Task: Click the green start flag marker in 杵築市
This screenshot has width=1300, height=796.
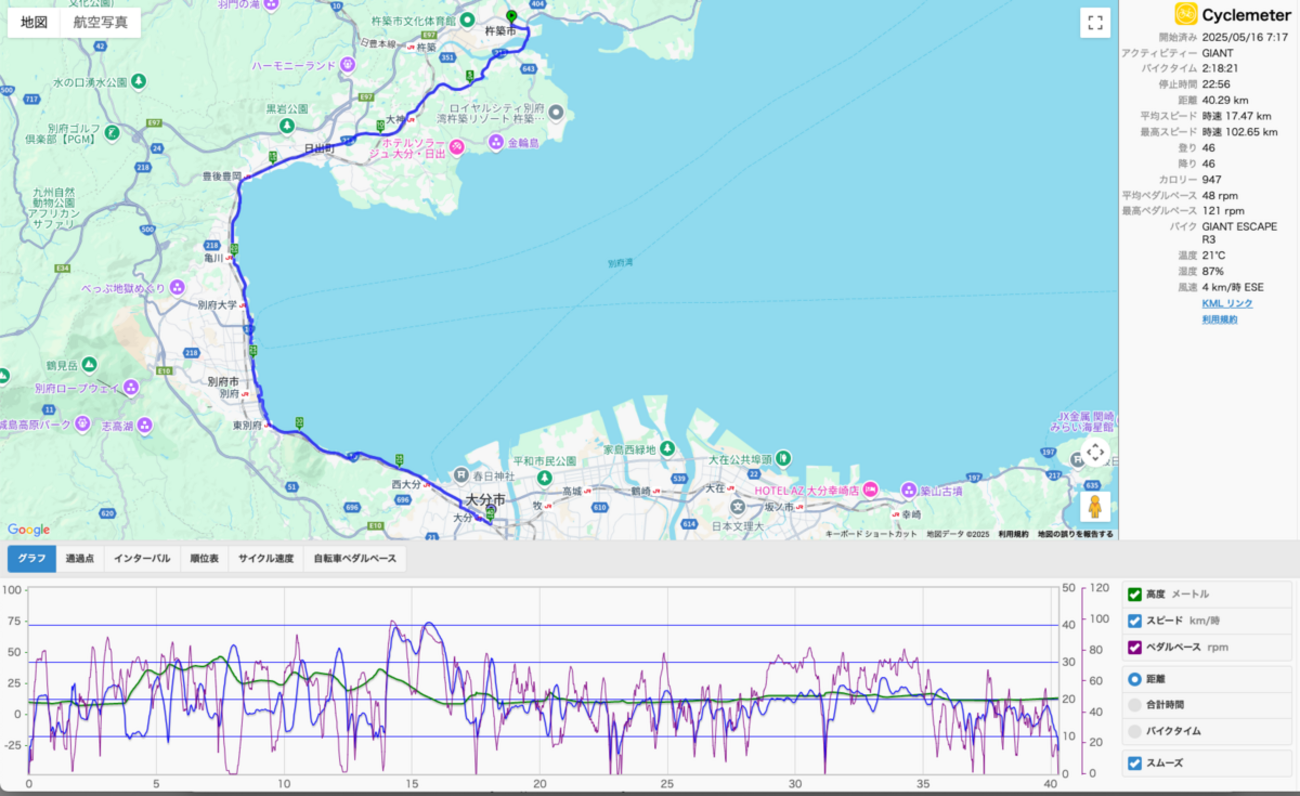Action: (x=512, y=16)
